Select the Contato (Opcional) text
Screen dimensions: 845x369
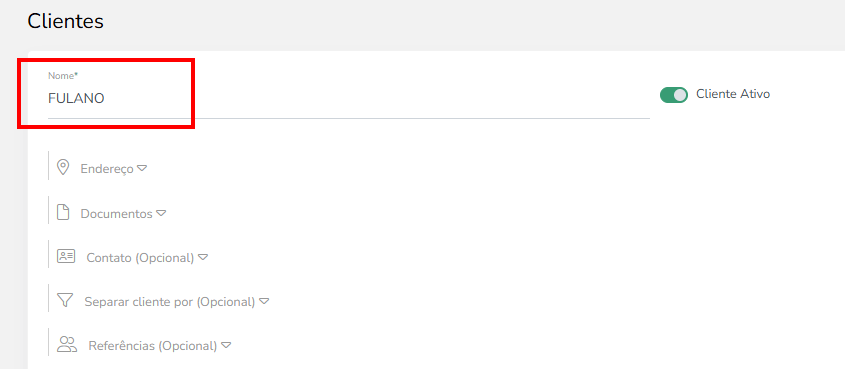point(140,257)
